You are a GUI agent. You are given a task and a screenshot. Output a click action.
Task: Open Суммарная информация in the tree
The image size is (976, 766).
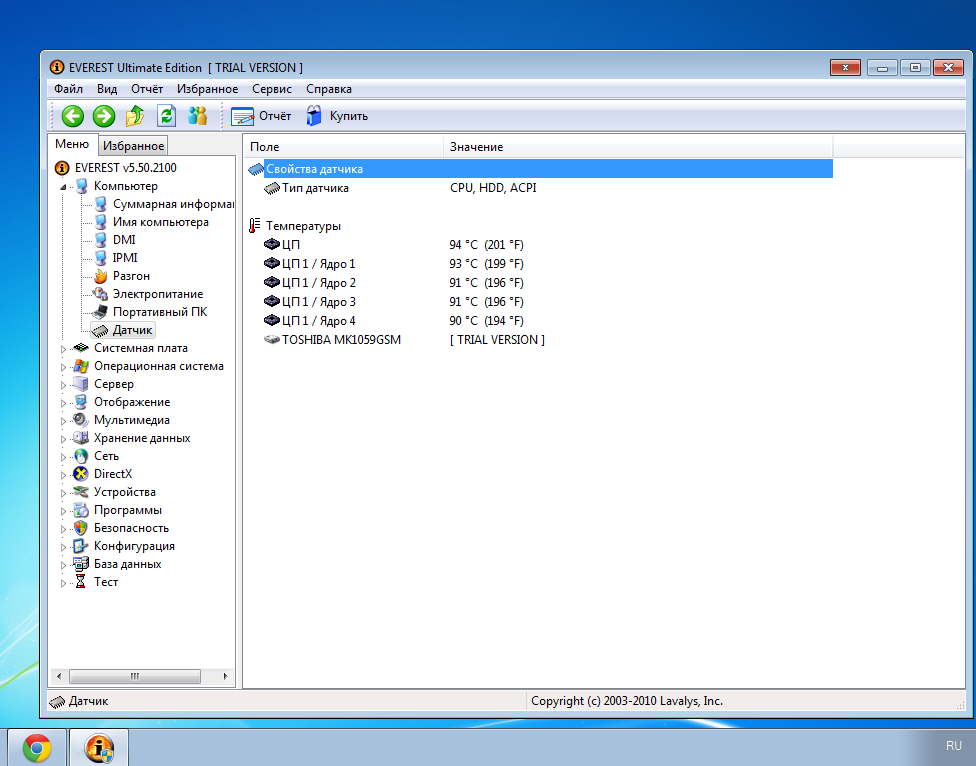pos(174,203)
